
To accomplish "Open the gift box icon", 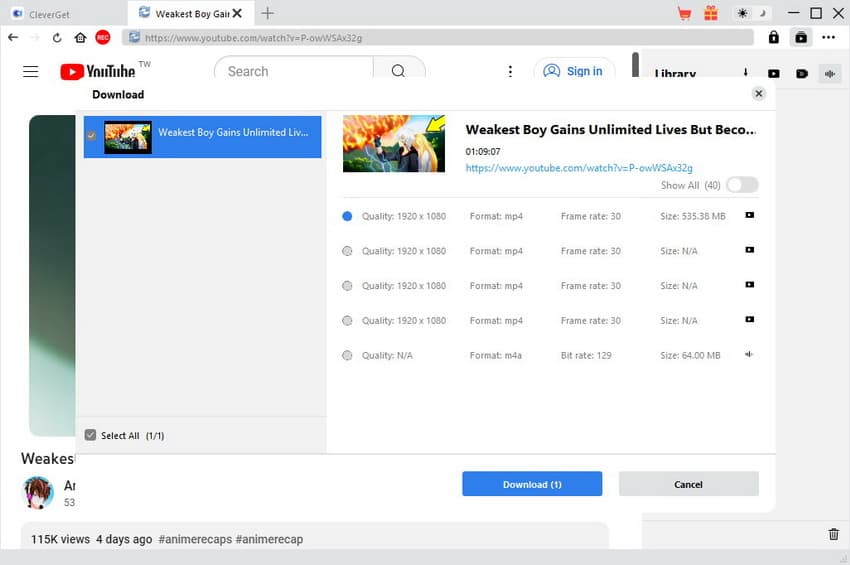I will (710, 13).
